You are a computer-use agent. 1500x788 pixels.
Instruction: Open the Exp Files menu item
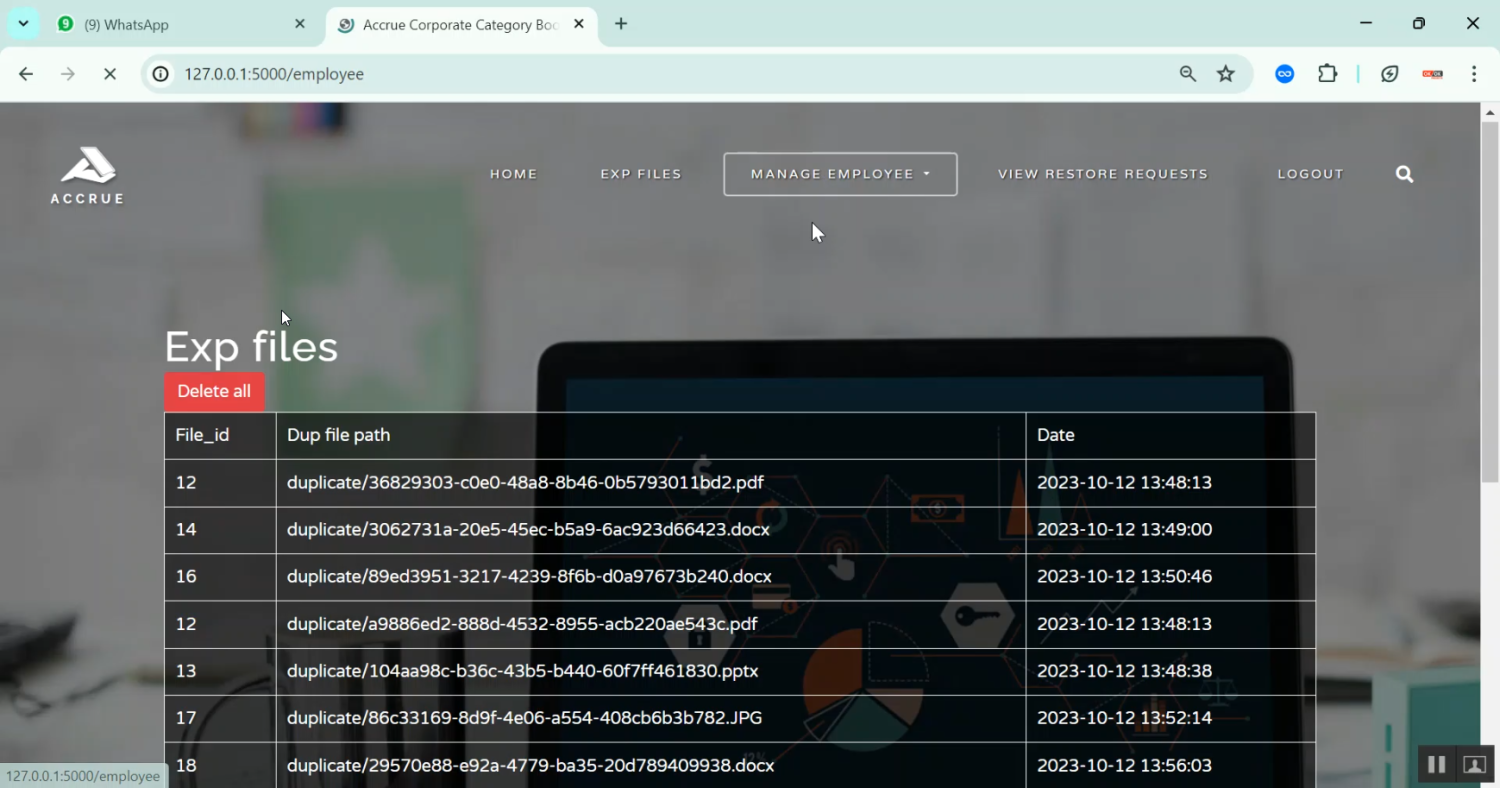(x=641, y=174)
